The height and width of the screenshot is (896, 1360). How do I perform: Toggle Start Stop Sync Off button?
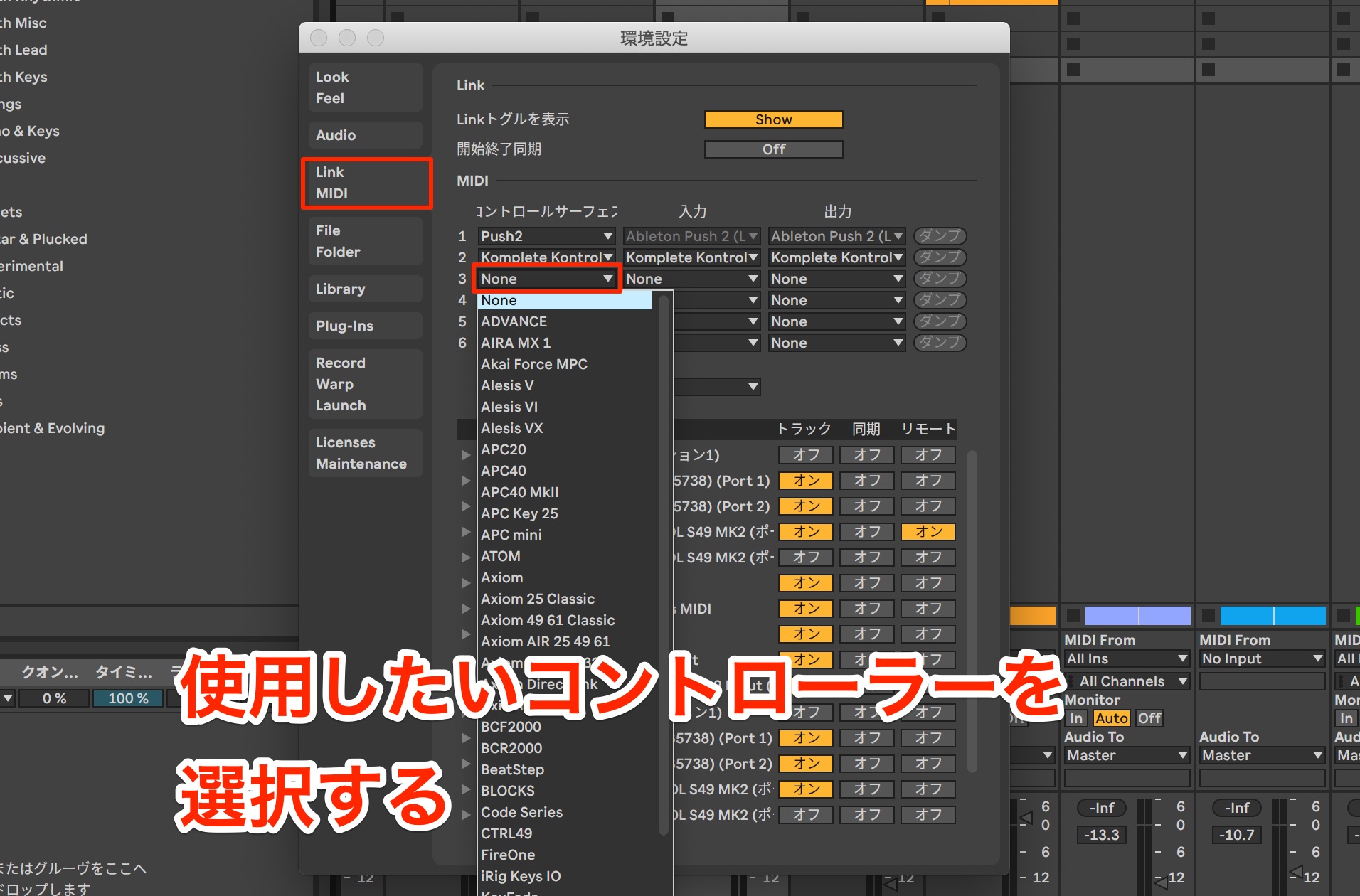click(773, 149)
